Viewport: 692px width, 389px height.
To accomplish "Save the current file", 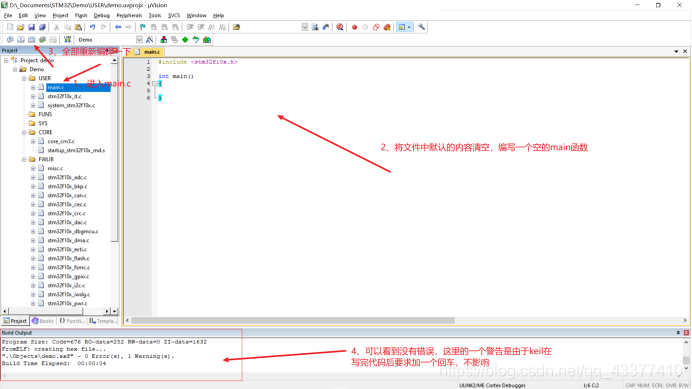I will click(31, 27).
